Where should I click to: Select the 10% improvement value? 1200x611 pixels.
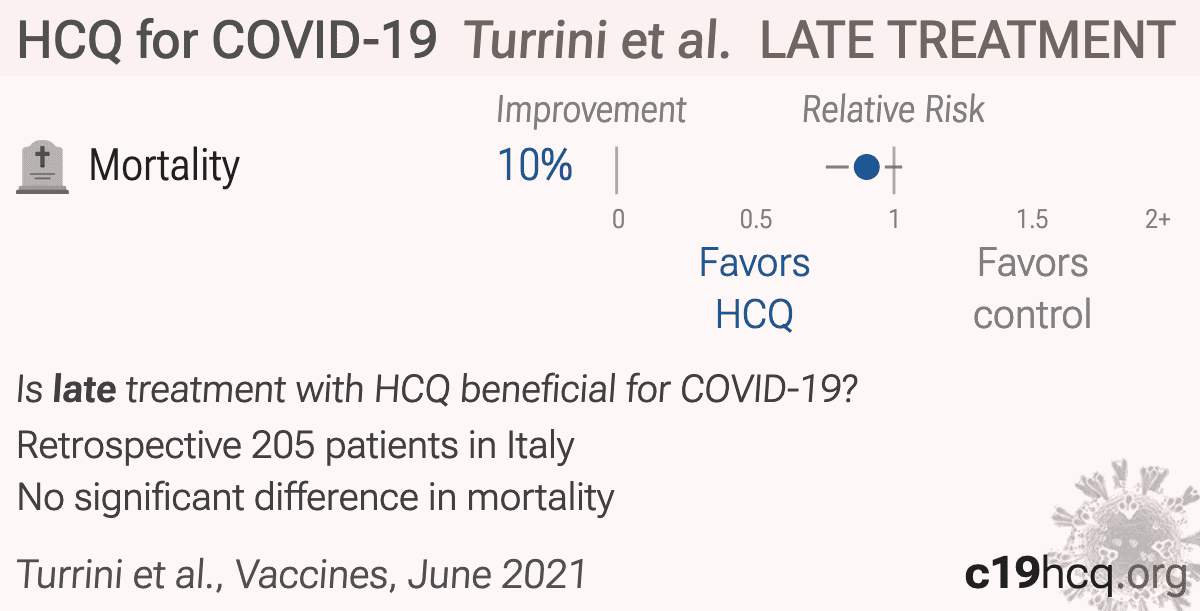[535, 165]
